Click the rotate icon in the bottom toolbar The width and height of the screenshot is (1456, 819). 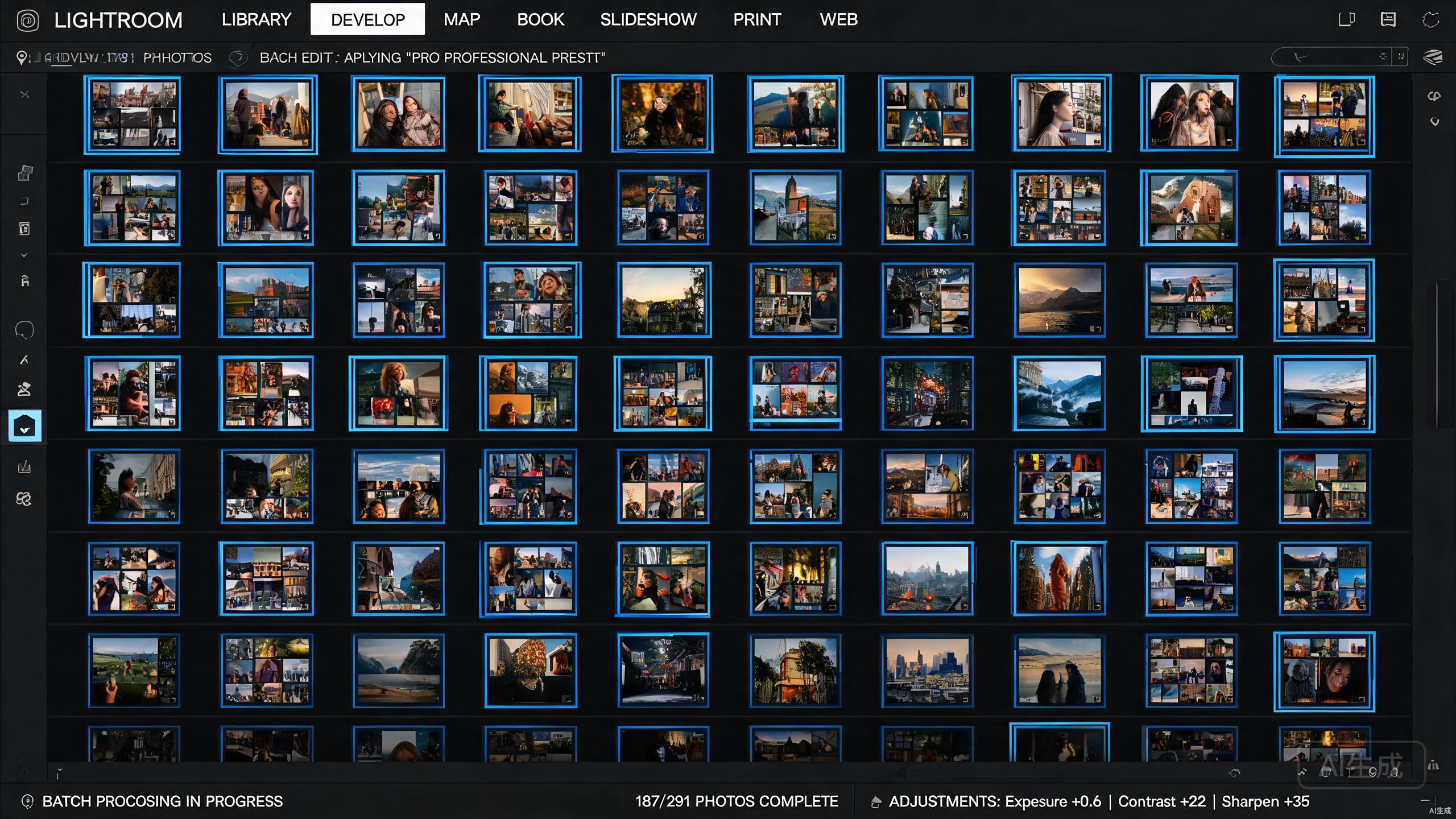pyautogui.click(x=1234, y=772)
